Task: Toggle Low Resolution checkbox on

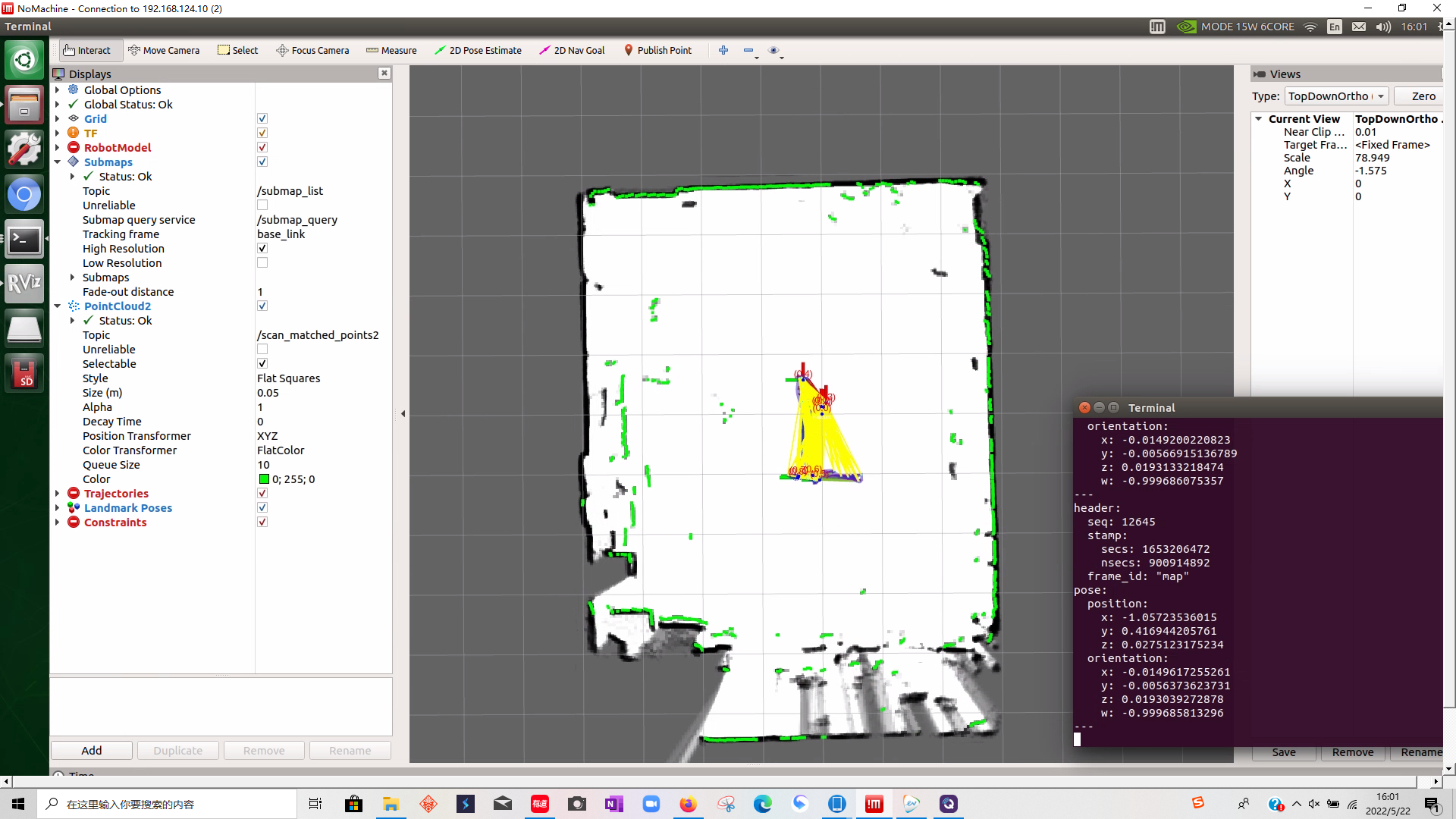Action: click(x=263, y=263)
